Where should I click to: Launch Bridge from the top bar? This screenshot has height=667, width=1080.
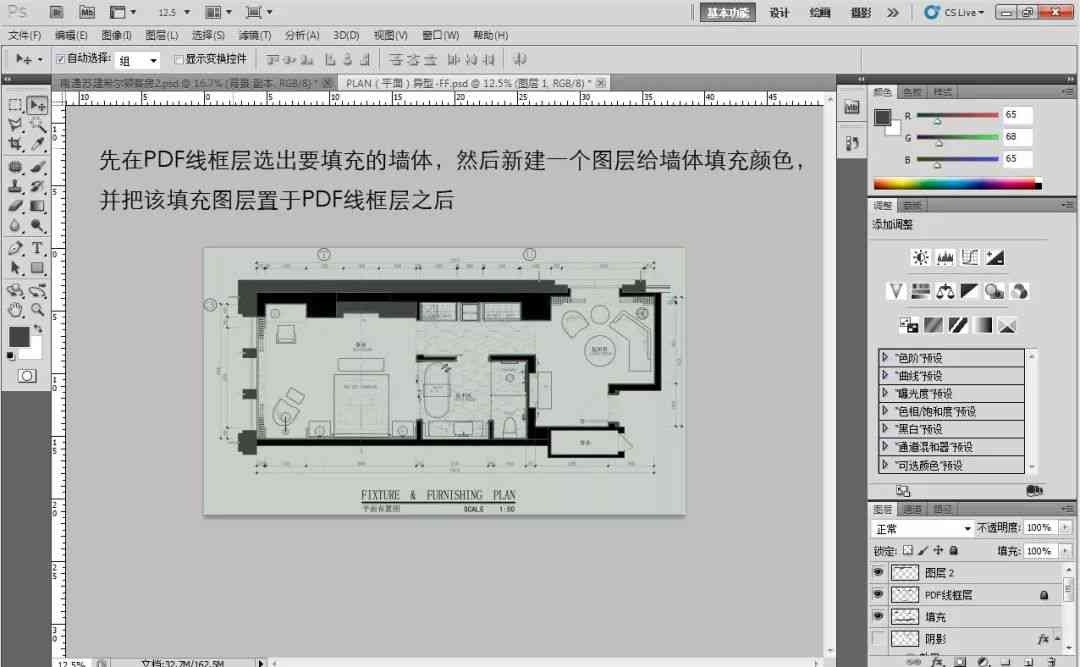click(56, 12)
